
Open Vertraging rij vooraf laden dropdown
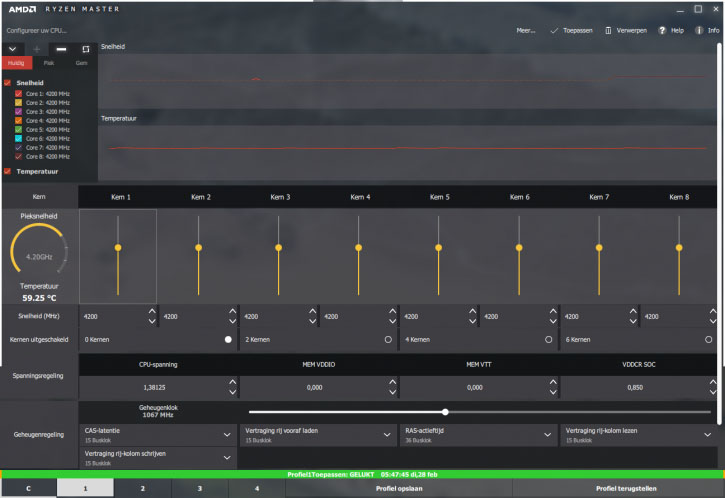(x=387, y=435)
